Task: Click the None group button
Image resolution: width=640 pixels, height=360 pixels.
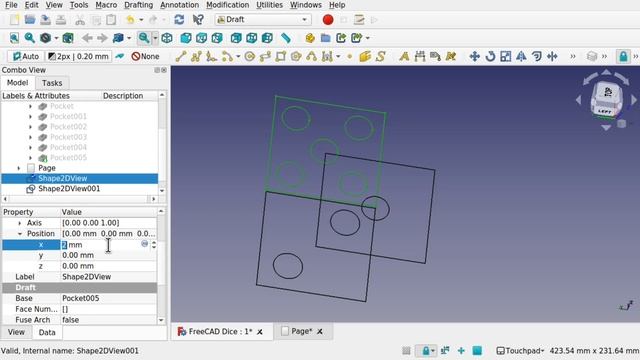Action: pyautogui.click(x=145, y=56)
